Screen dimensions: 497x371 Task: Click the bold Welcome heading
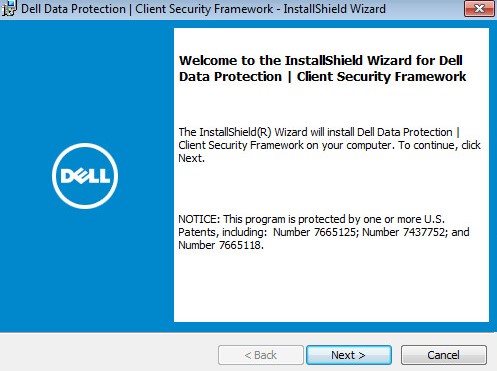click(x=322, y=68)
